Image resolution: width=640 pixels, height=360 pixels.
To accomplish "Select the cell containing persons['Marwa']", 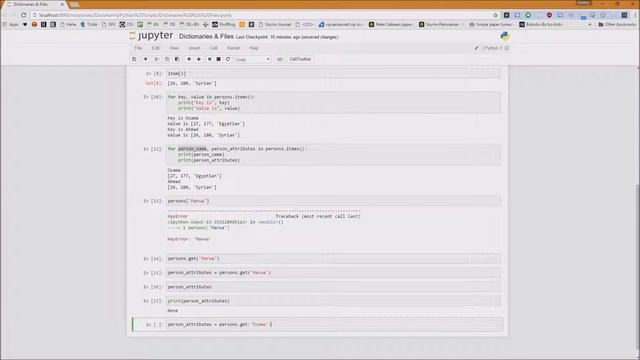I will coord(333,201).
